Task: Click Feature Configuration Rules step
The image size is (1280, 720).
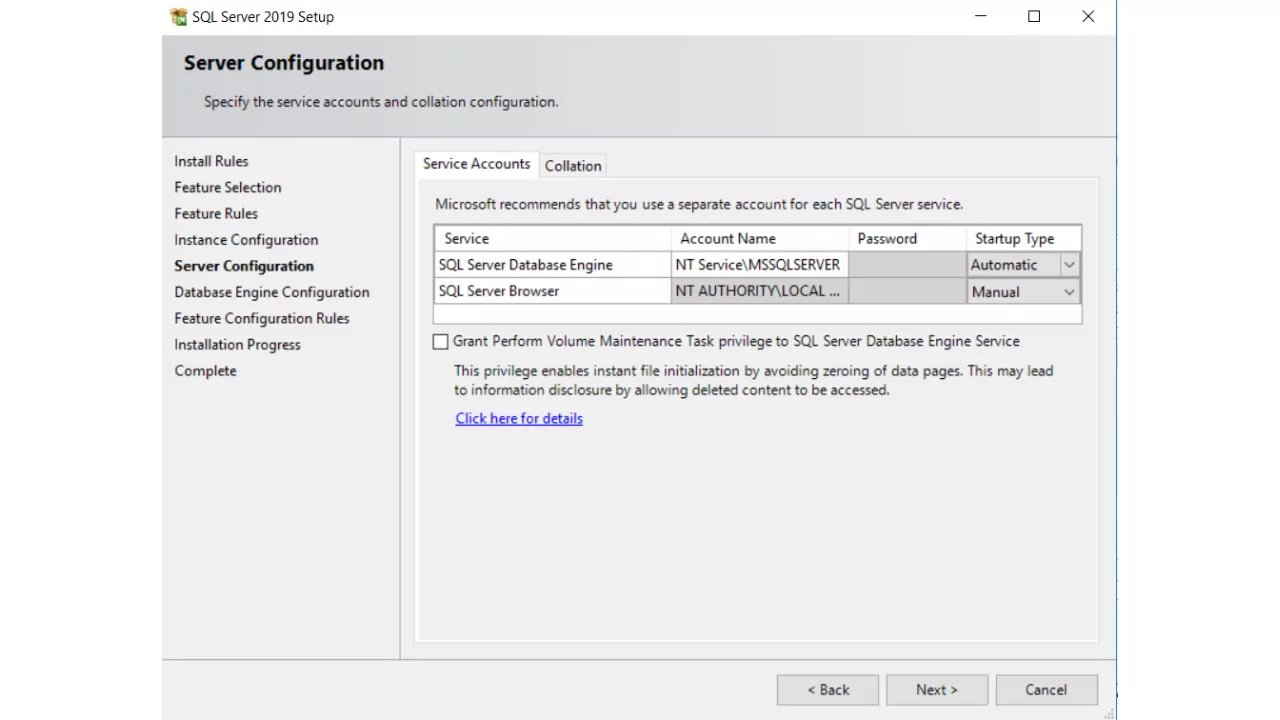Action: pos(262,318)
